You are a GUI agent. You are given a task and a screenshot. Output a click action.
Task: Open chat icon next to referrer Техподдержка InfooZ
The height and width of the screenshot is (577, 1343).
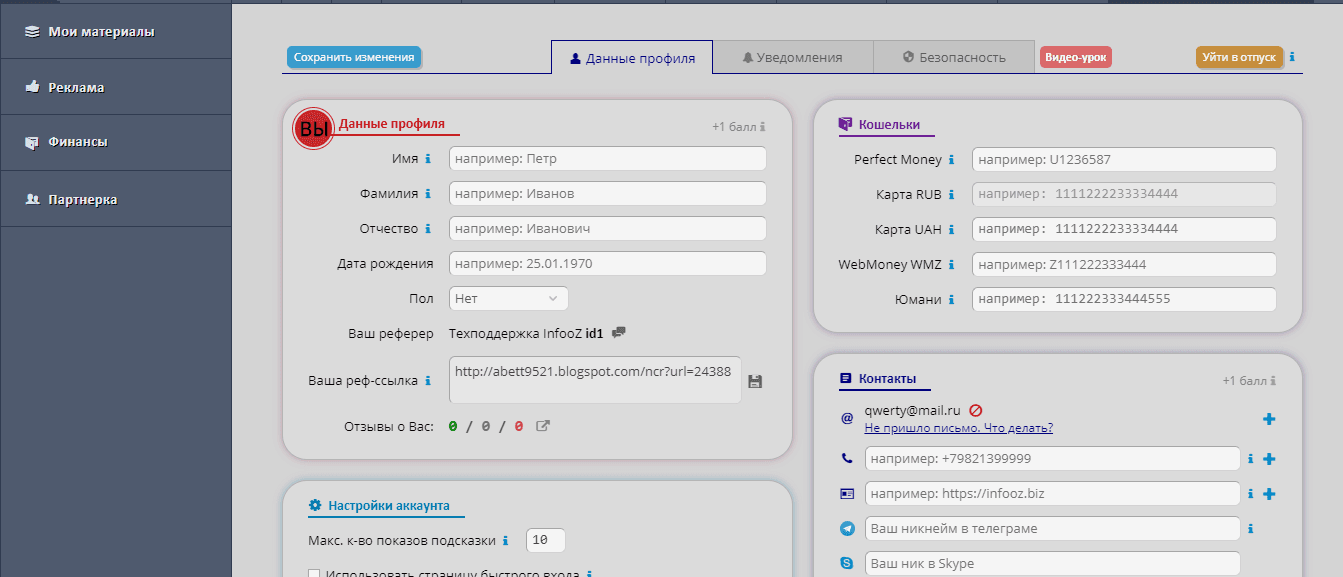pyautogui.click(x=619, y=333)
